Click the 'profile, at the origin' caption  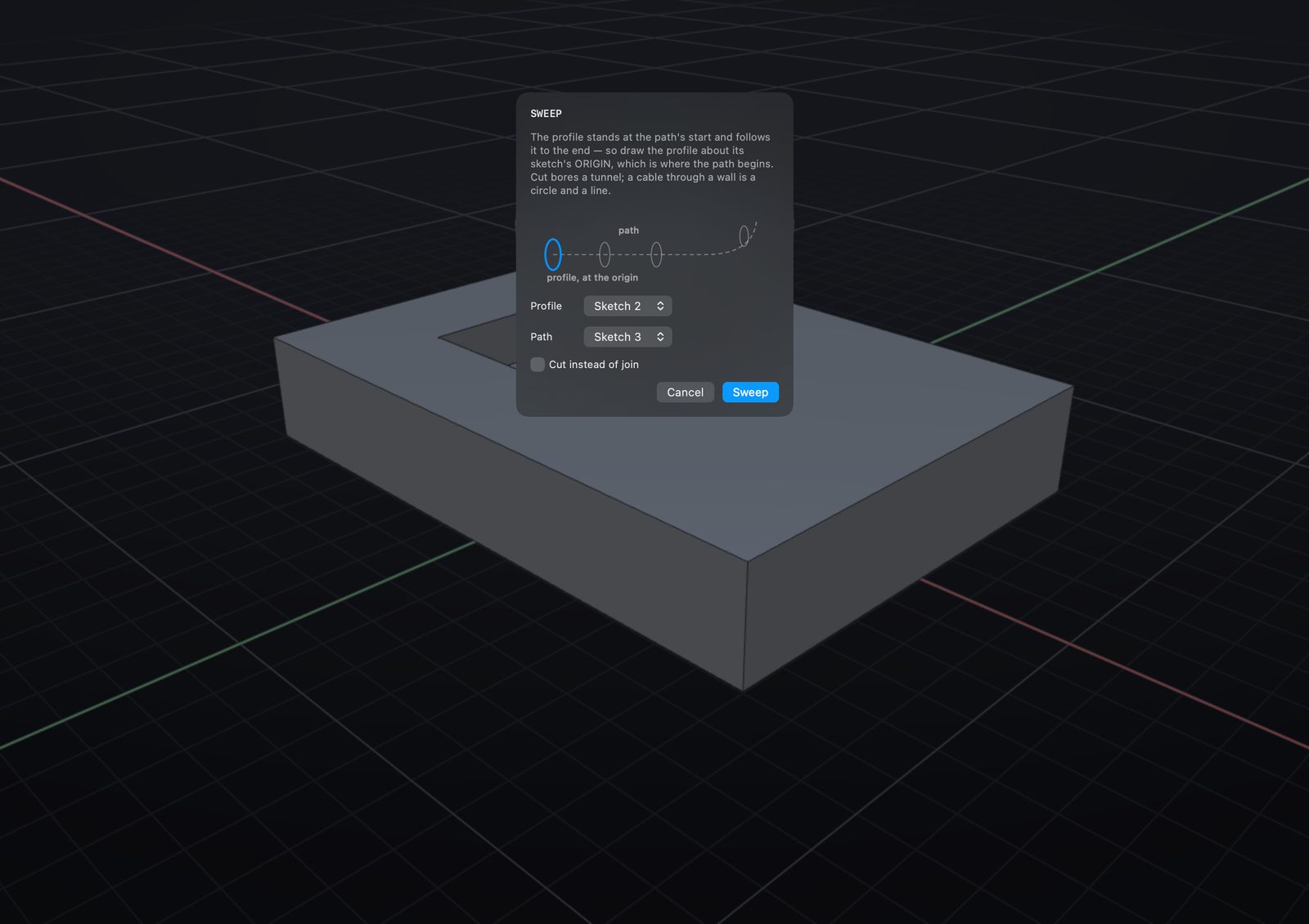click(x=592, y=278)
